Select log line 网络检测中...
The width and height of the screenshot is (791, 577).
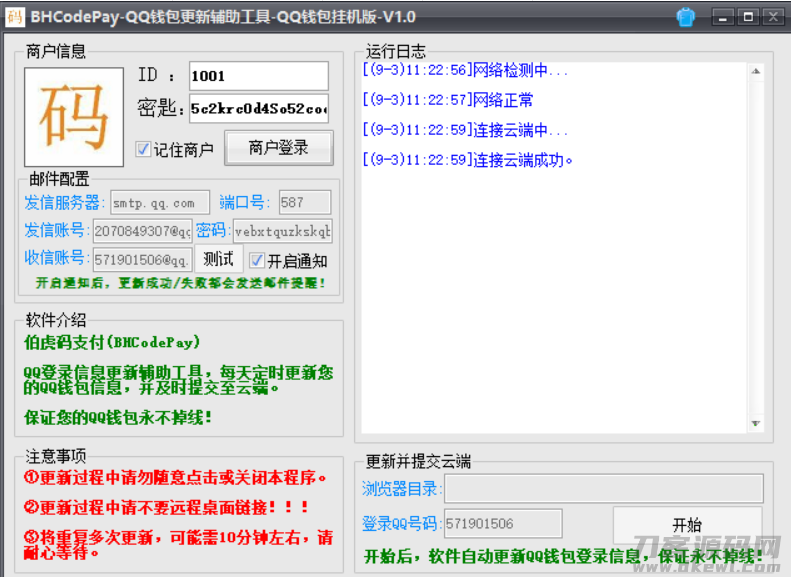click(x=465, y=70)
